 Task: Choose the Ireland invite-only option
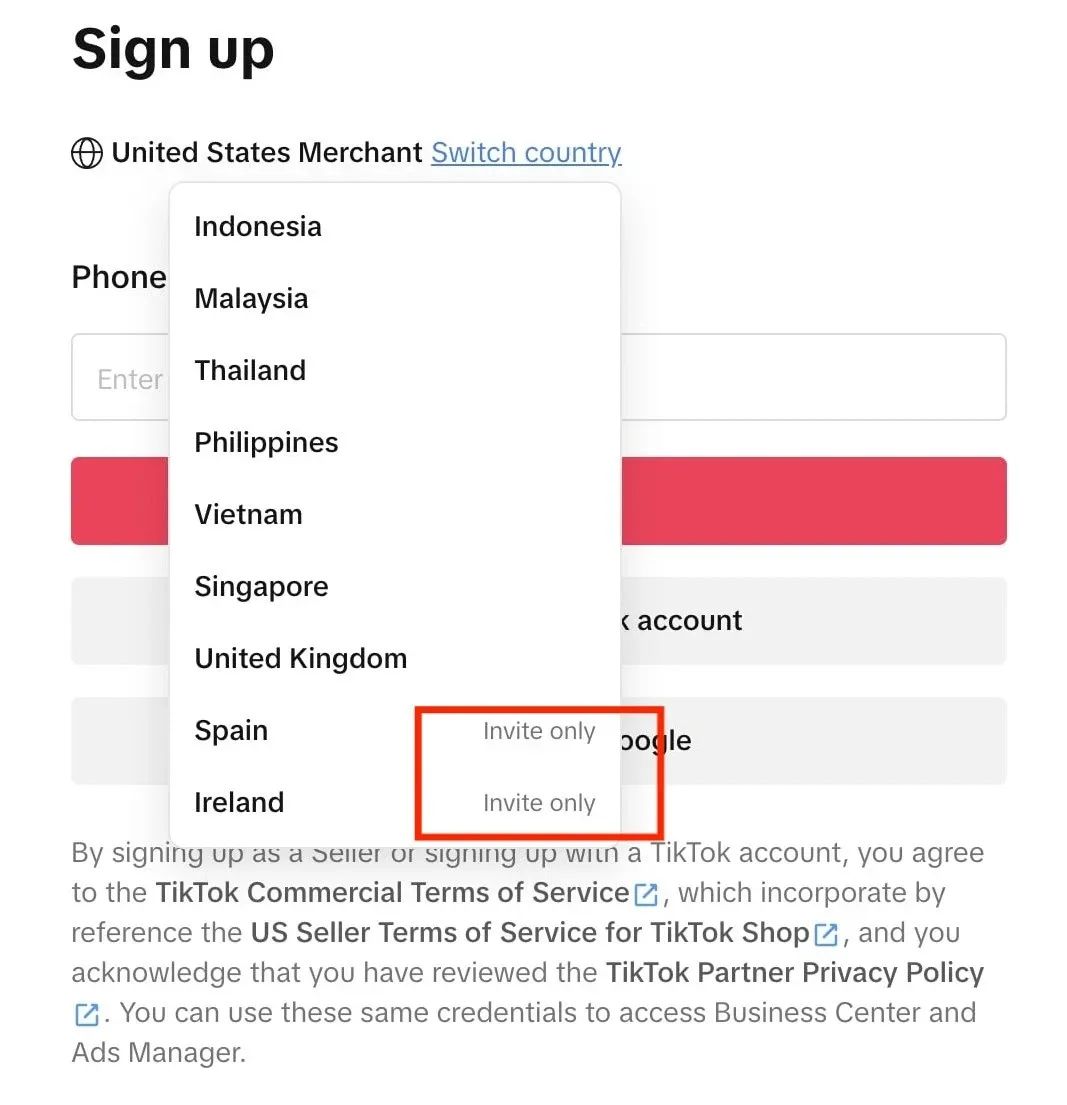tap(395, 803)
